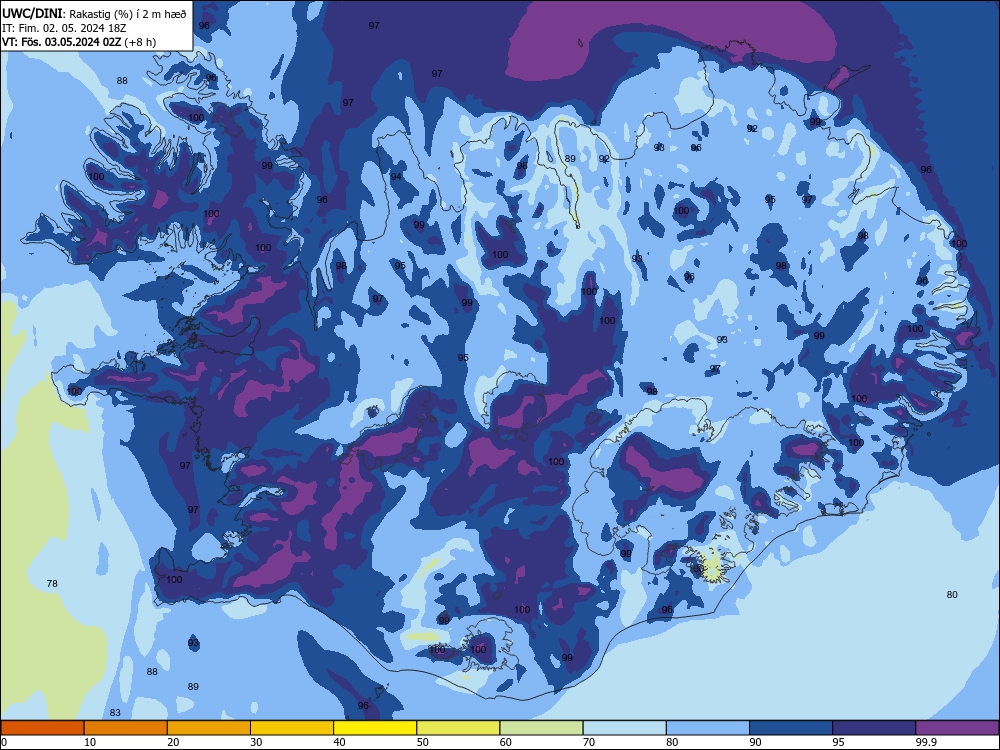The image size is (1000, 750).
Task: Click the 70-80 pale blue legend swatch
Action: pos(624,728)
